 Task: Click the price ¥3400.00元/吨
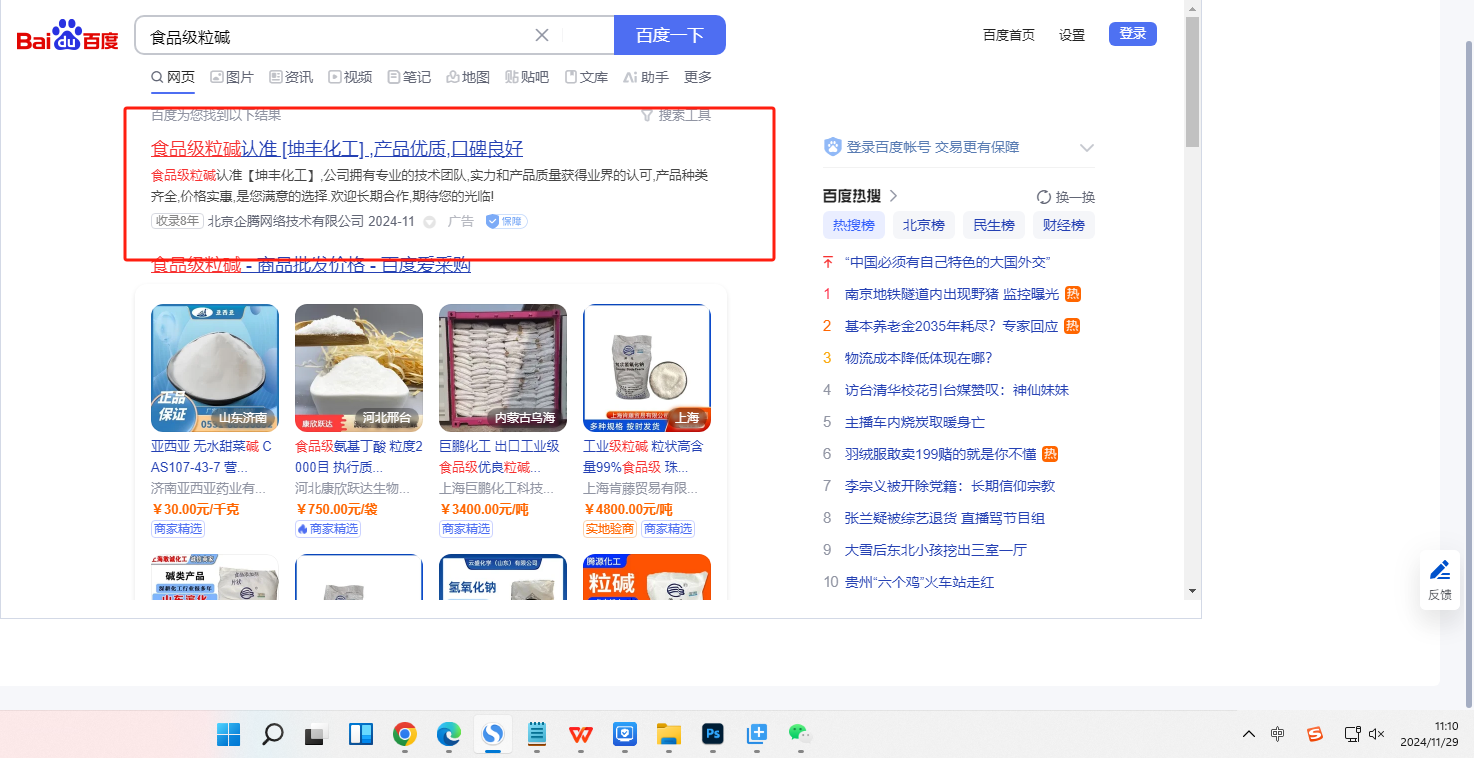pos(484,509)
